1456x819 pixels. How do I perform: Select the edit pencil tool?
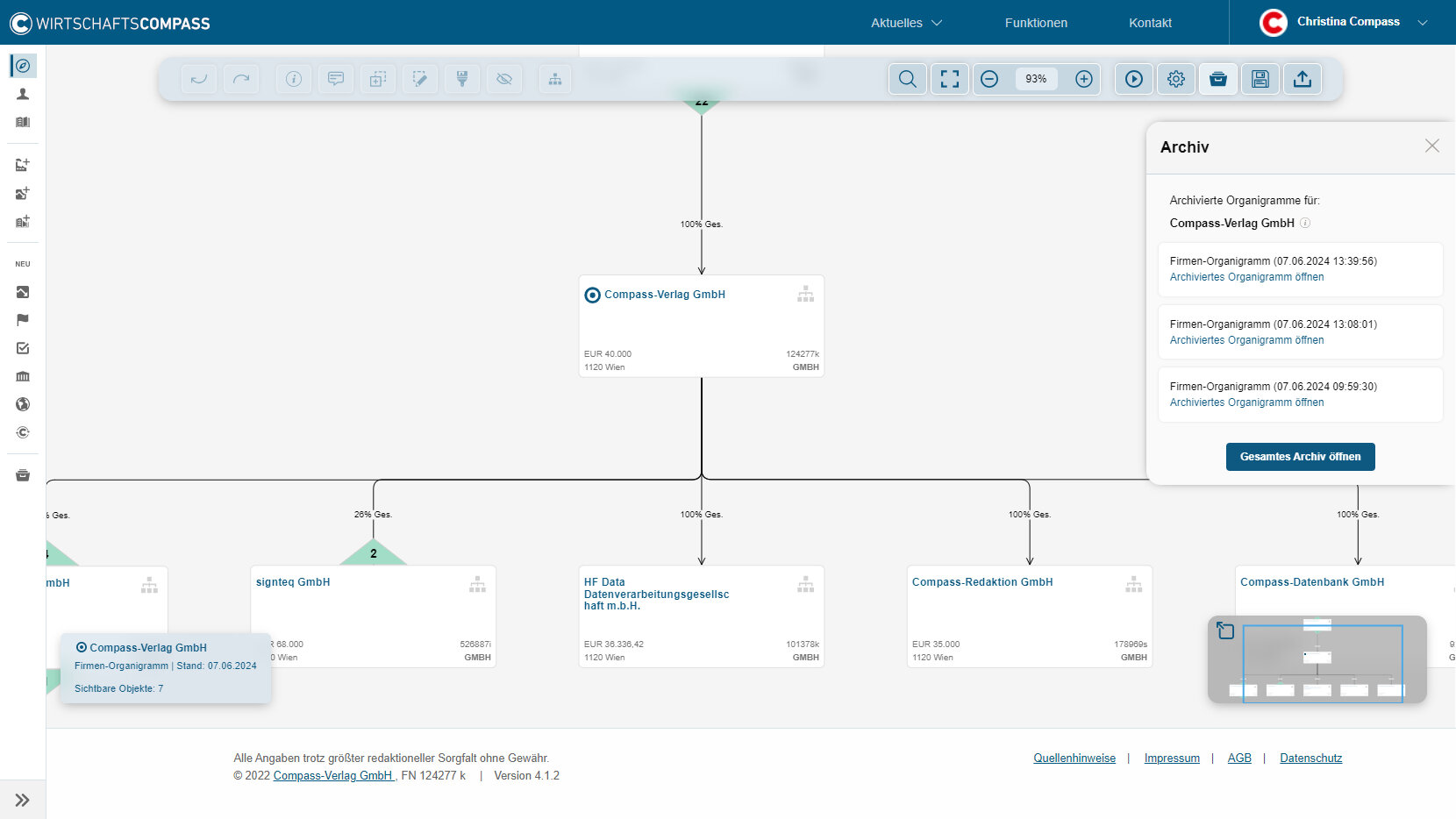420,79
